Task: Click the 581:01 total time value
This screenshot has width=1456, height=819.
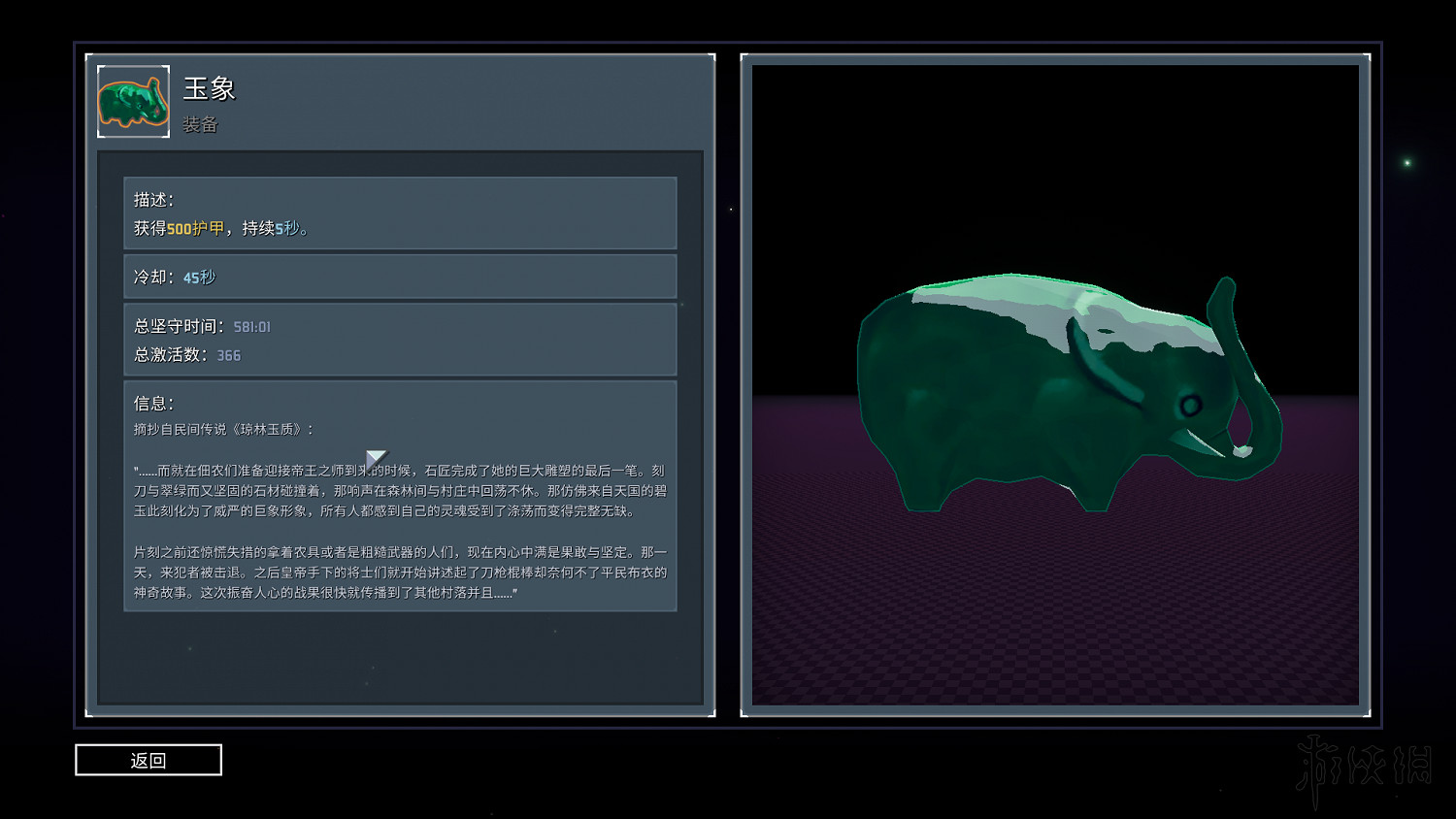Action: [251, 328]
